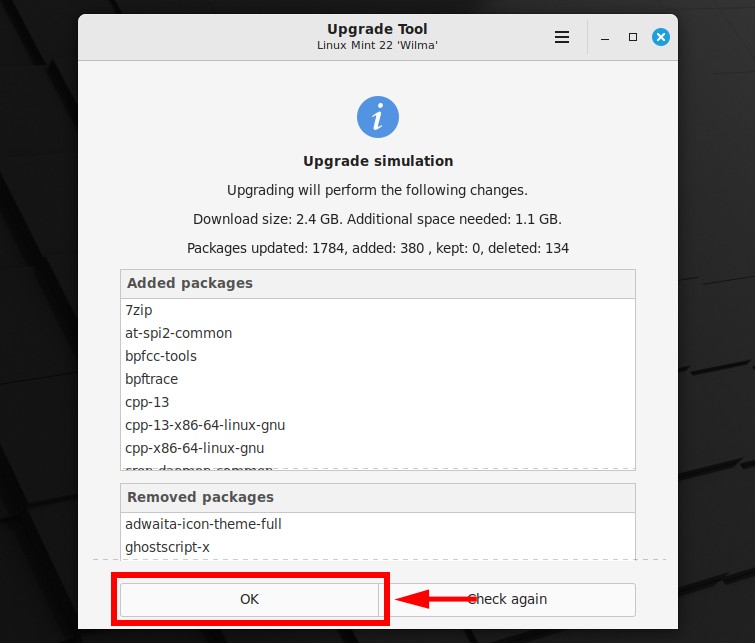Select the 7zip package row

(x=378, y=310)
